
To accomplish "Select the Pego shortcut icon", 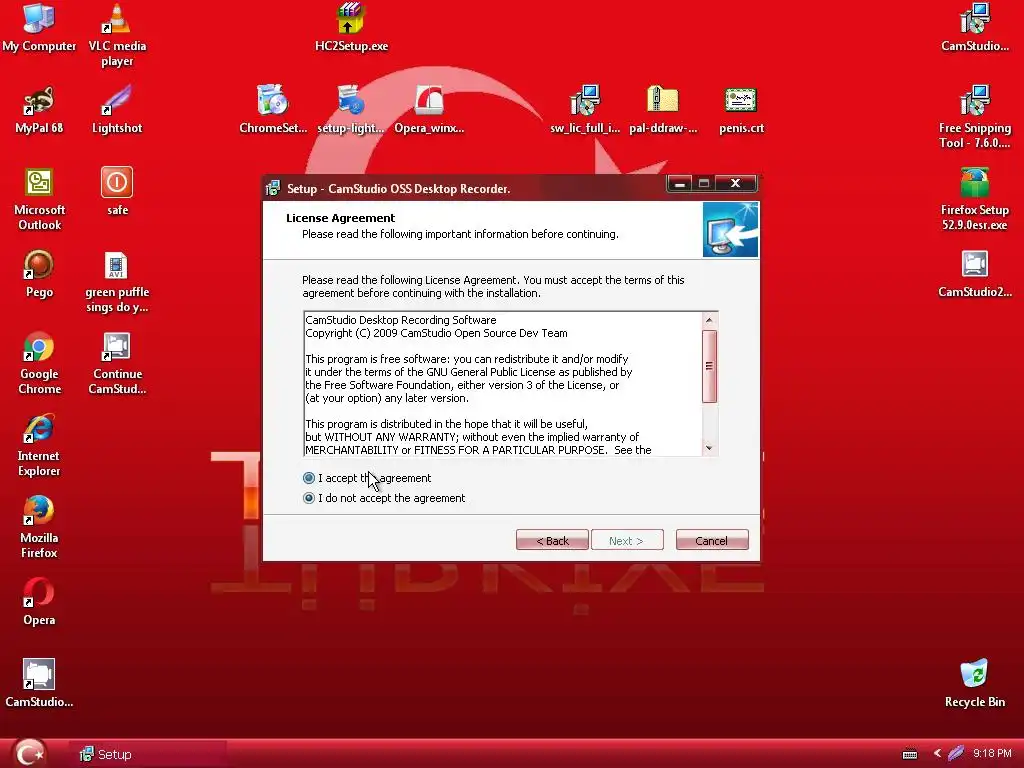I will 39,274.
